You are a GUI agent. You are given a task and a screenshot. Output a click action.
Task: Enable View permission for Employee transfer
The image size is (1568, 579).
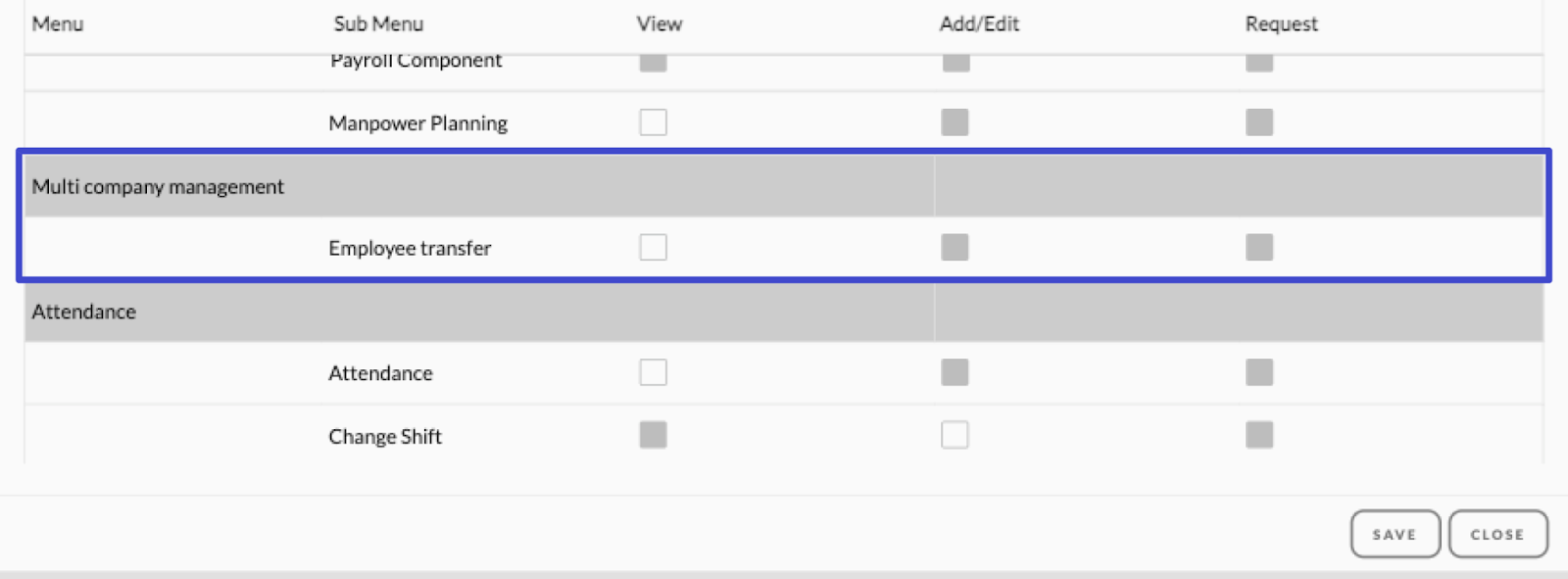(653, 247)
